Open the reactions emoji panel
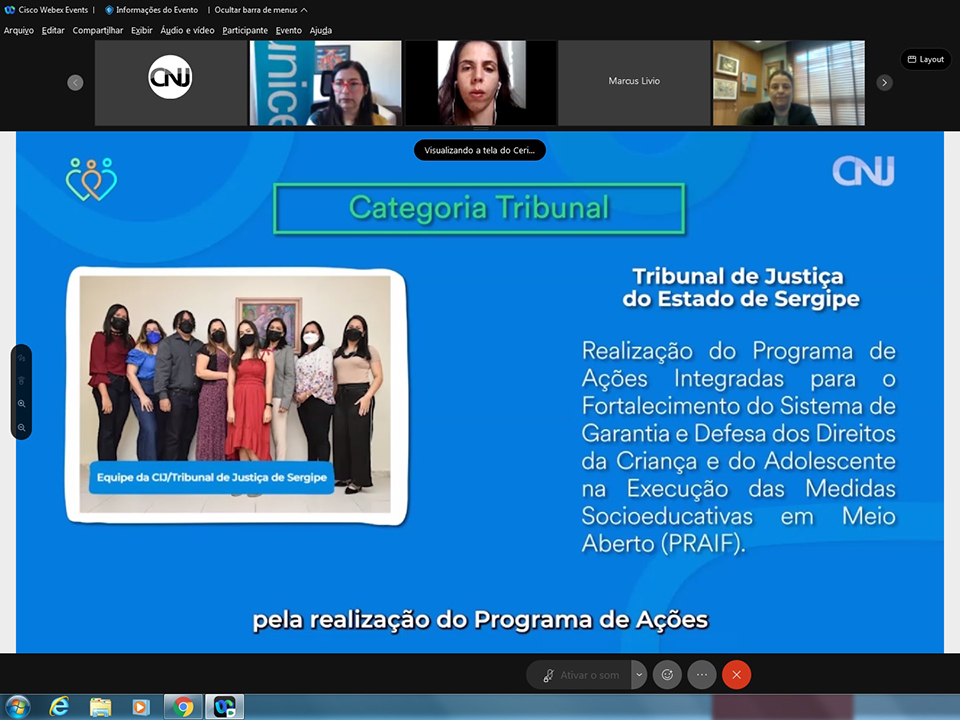960x720 pixels. (x=667, y=675)
